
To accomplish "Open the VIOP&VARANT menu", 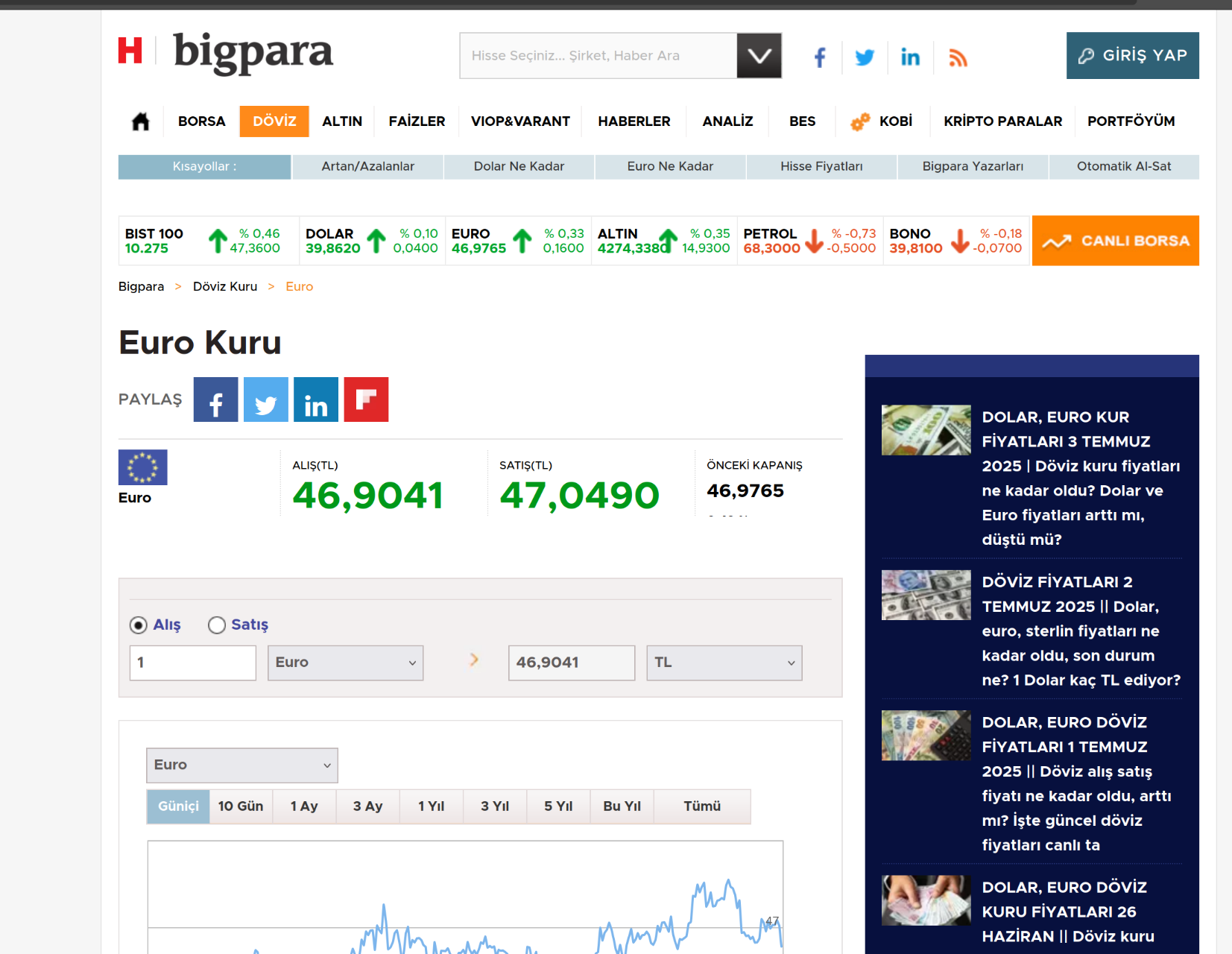I will click(x=520, y=121).
